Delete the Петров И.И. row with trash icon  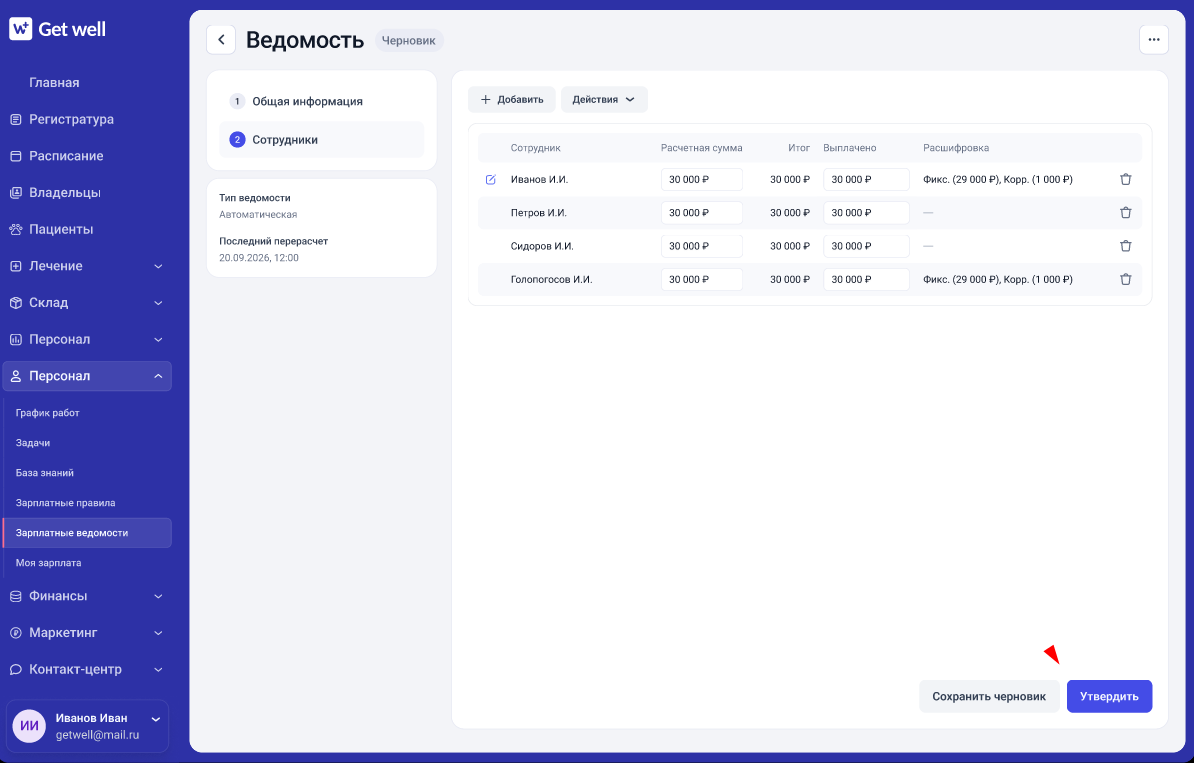coord(1125,213)
